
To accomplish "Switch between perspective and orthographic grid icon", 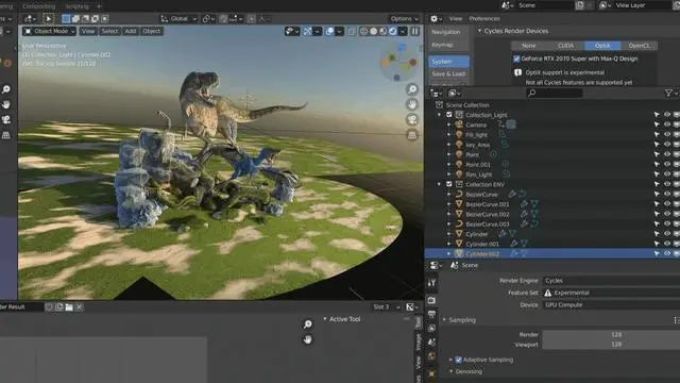I will point(412,135).
